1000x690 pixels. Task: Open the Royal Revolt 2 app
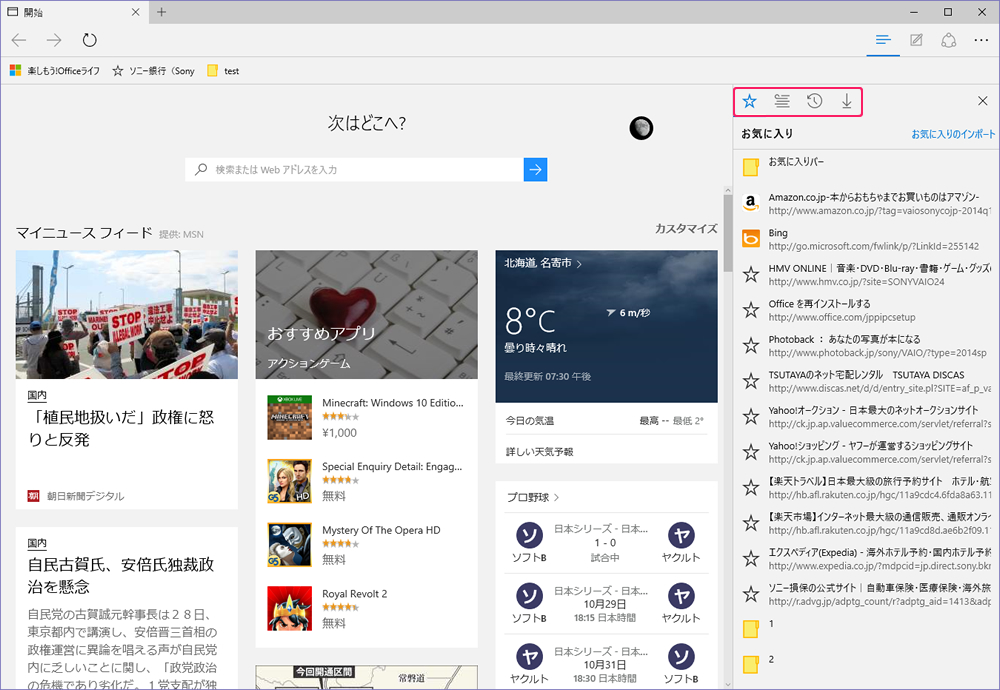(x=367, y=608)
